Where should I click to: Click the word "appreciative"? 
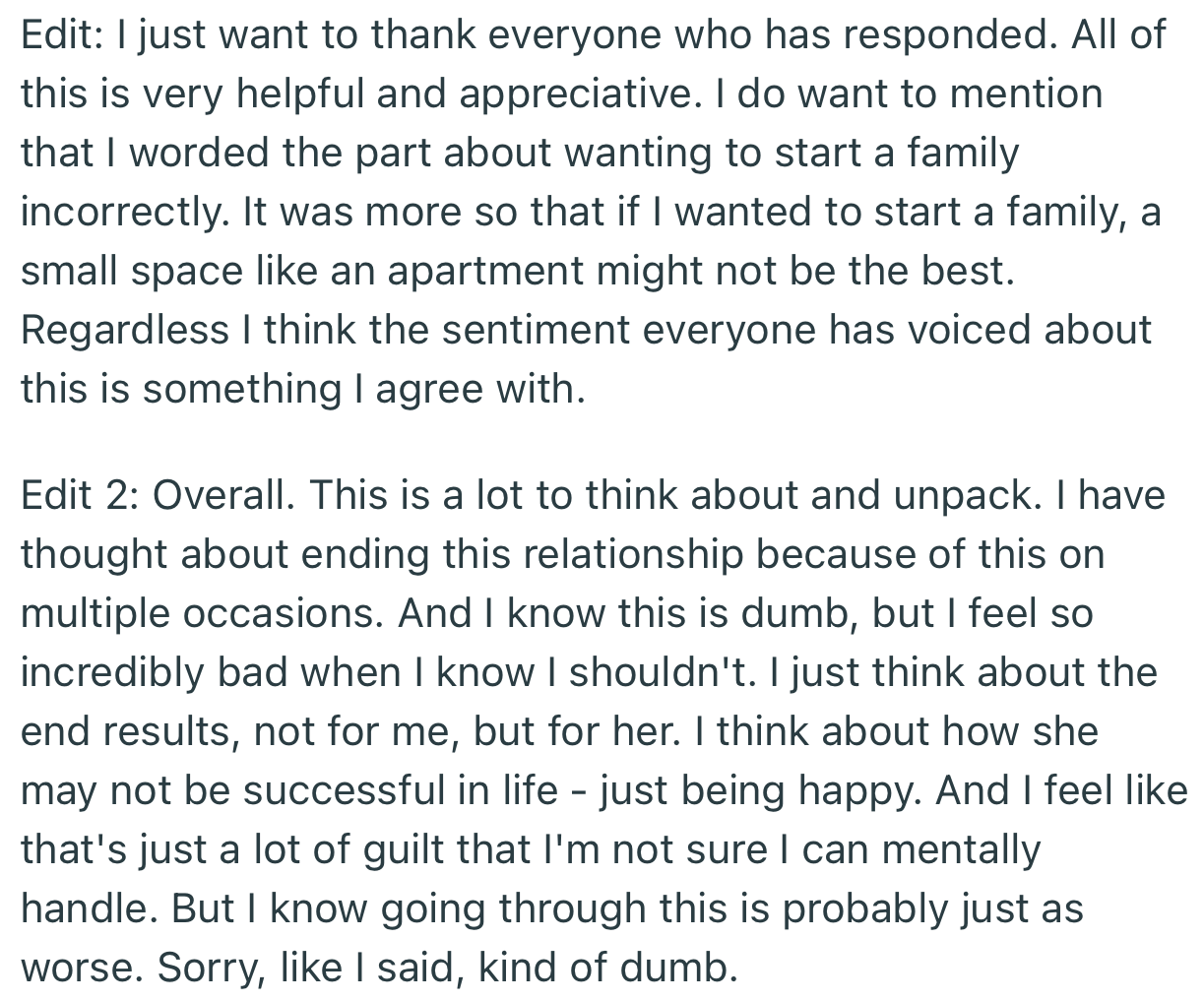coord(574,94)
